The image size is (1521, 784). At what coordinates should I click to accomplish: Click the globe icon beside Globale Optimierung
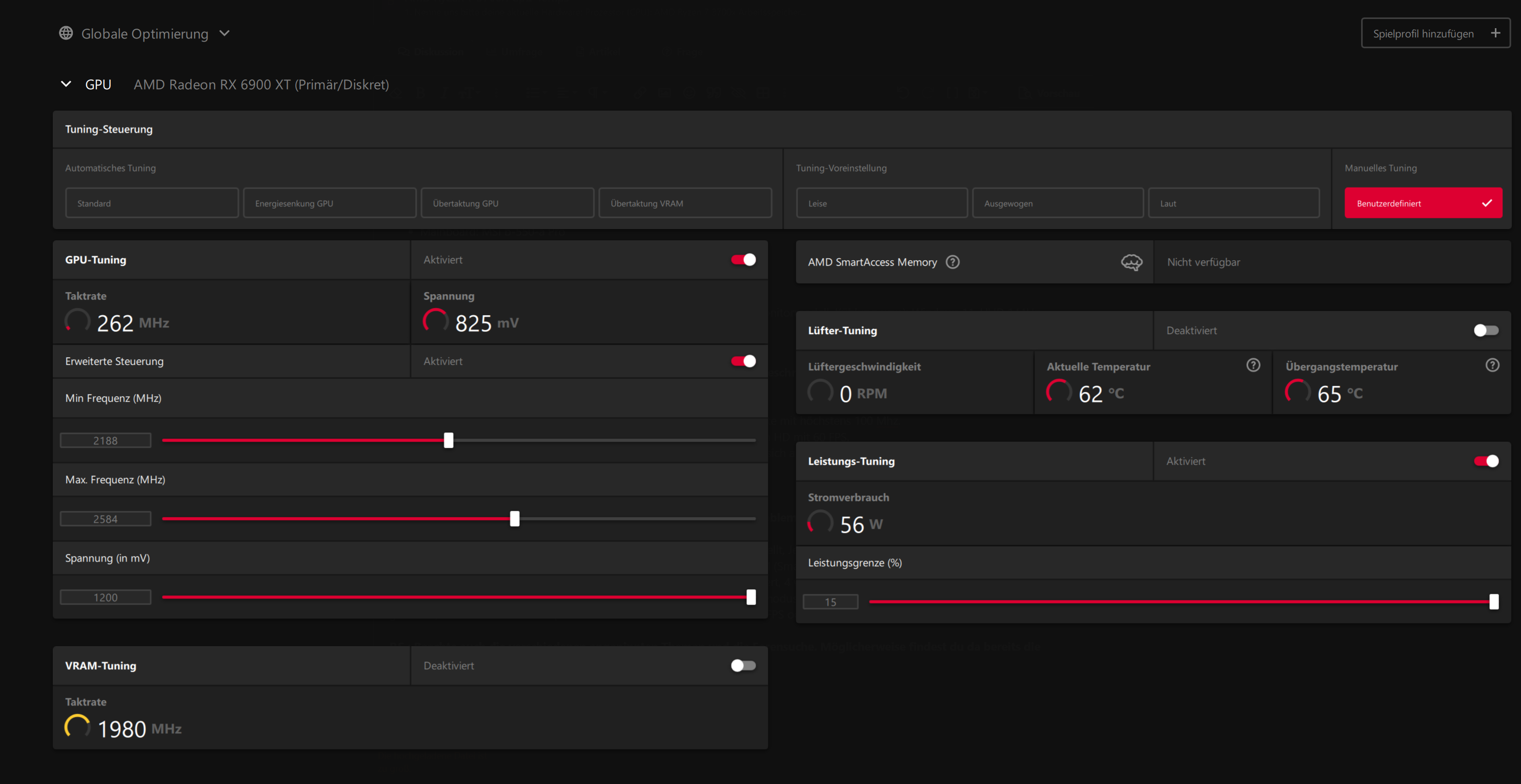[66, 33]
